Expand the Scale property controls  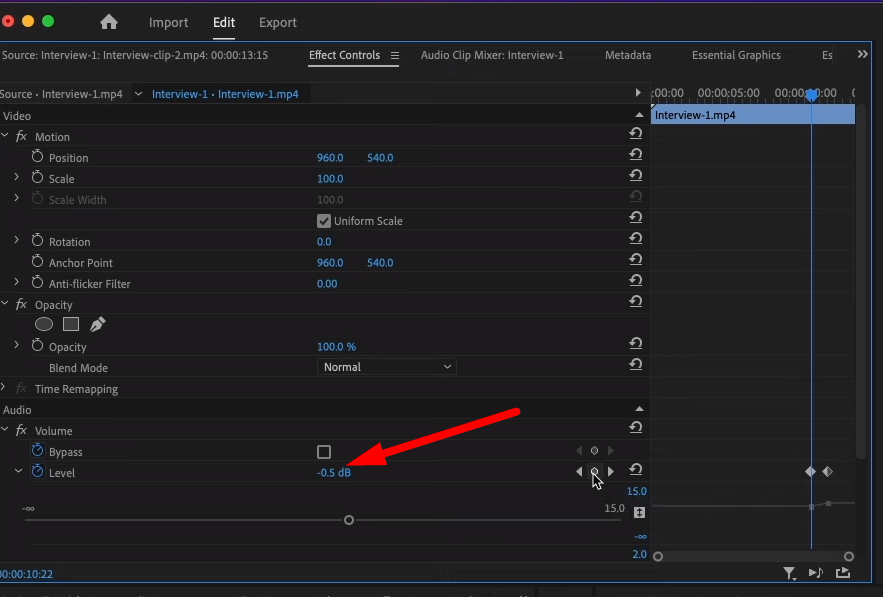coord(17,178)
